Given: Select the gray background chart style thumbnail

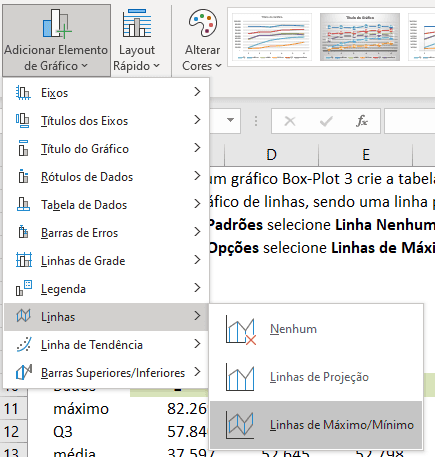Looking at the screenshot, I should click(x=360, y=37).
